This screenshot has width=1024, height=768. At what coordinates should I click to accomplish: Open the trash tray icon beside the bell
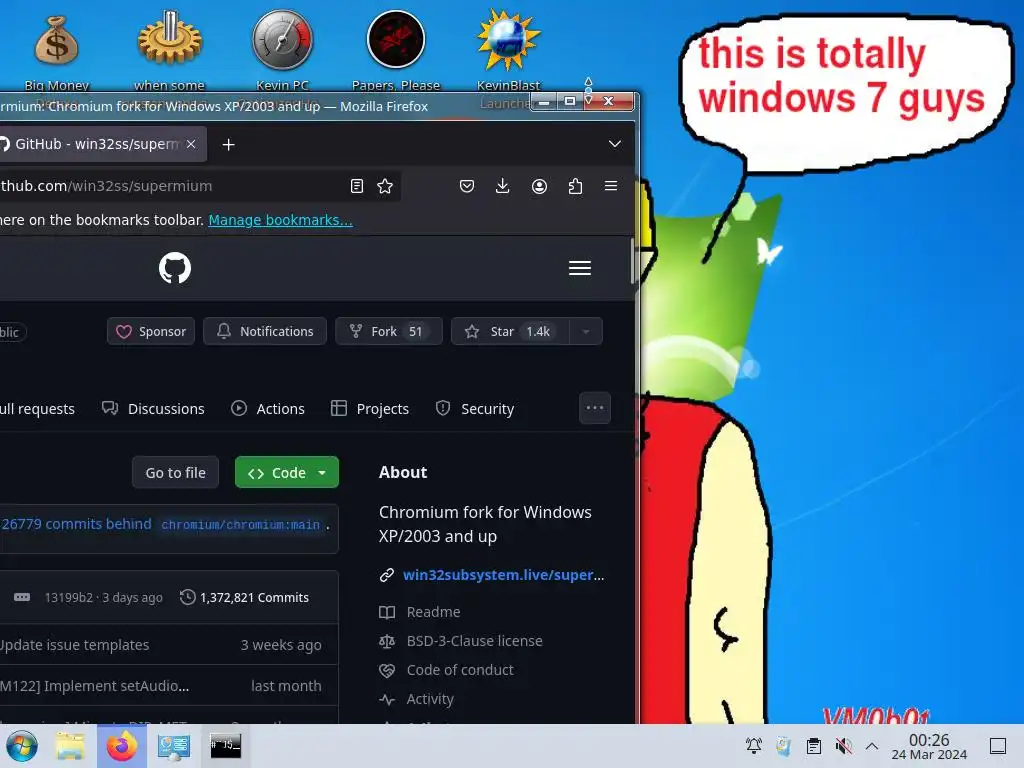pyautogui.click(x=784, y=746)
